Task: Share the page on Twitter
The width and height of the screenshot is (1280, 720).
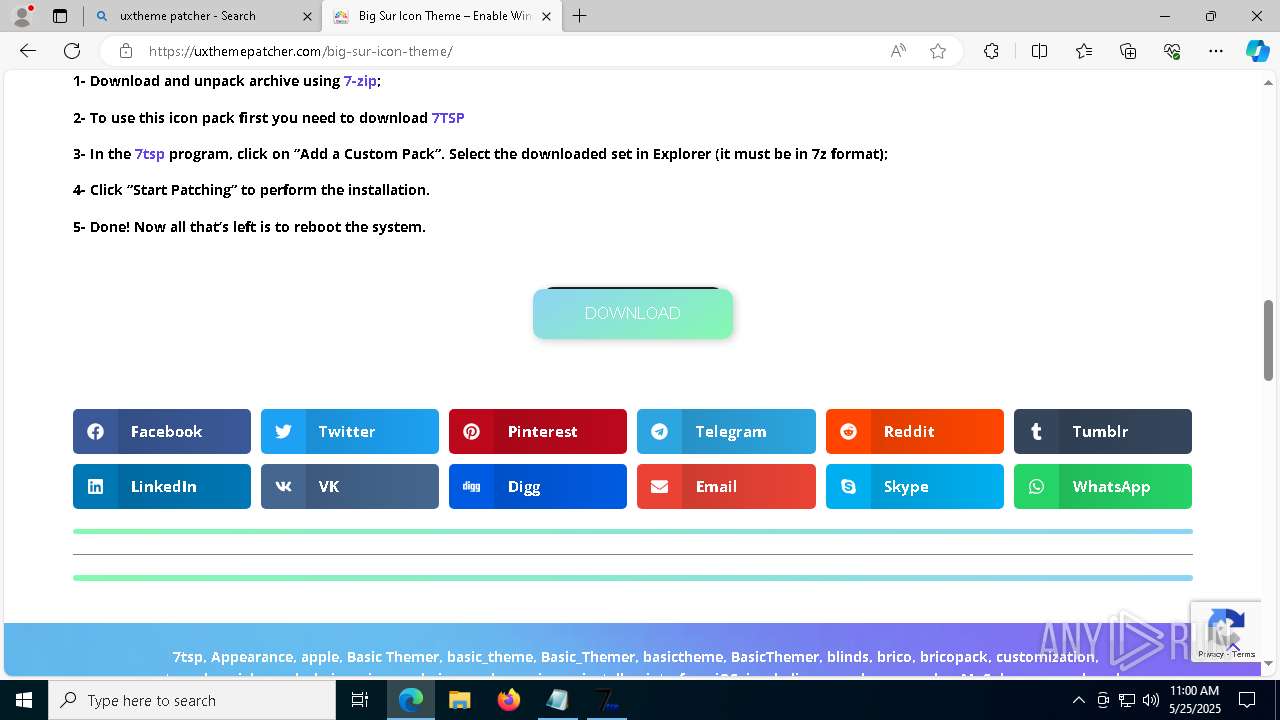Action: click(350, 432)
